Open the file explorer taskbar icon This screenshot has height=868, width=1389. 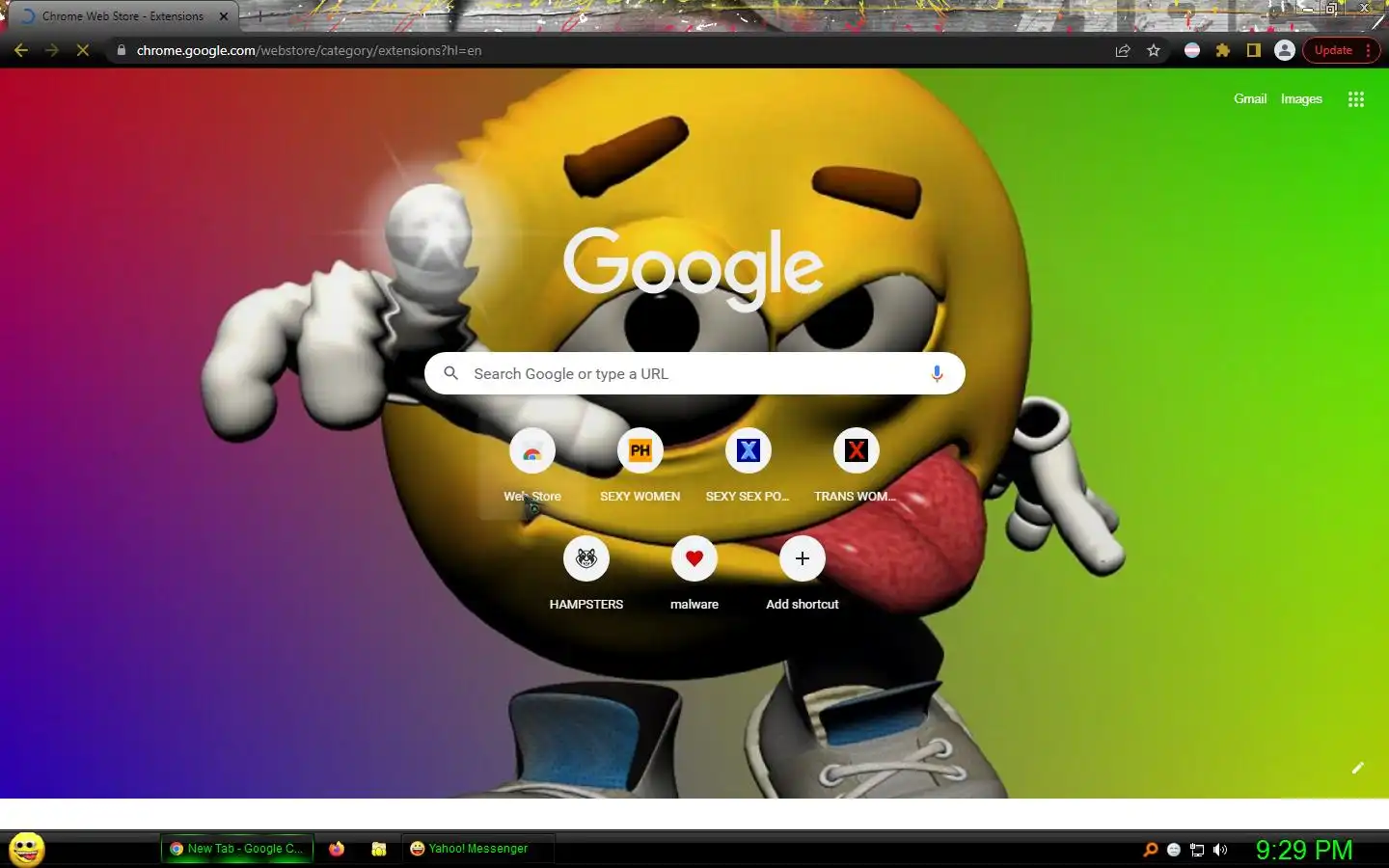[379, 849]
